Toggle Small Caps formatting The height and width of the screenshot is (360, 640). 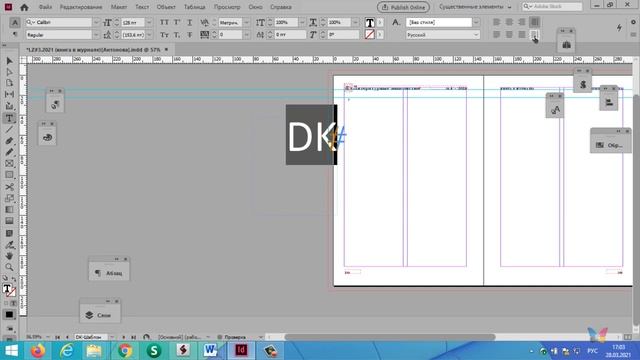coord(164,35)
